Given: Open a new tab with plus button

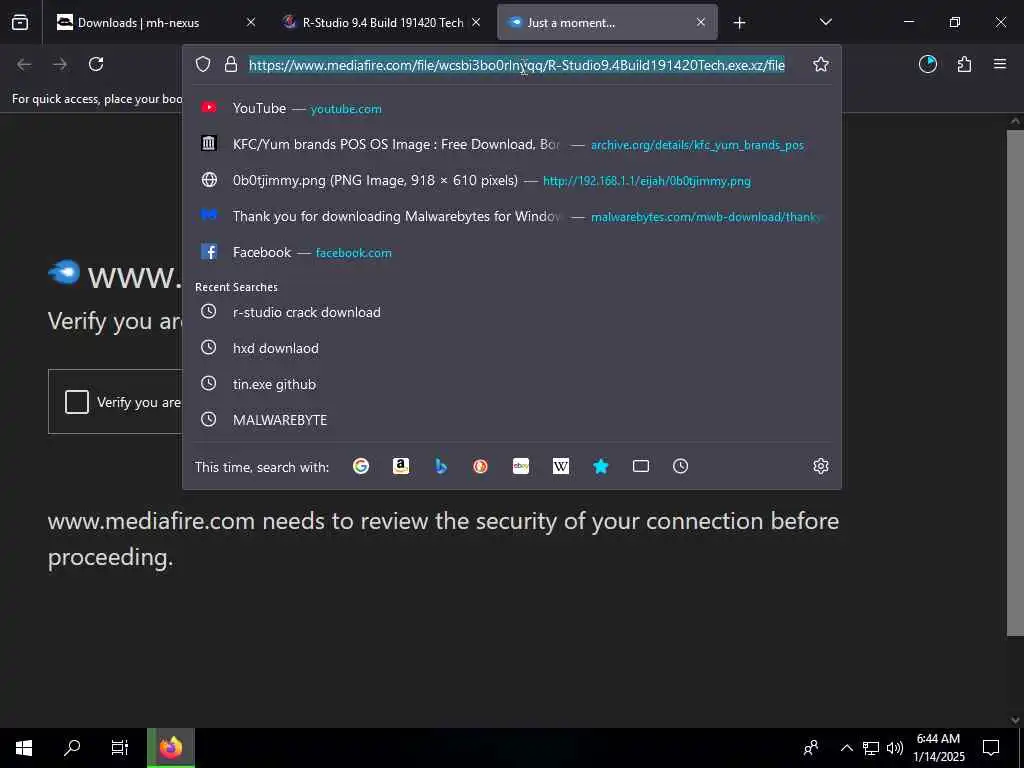Looking at the screenshot, I should click(x=739, y=23).
